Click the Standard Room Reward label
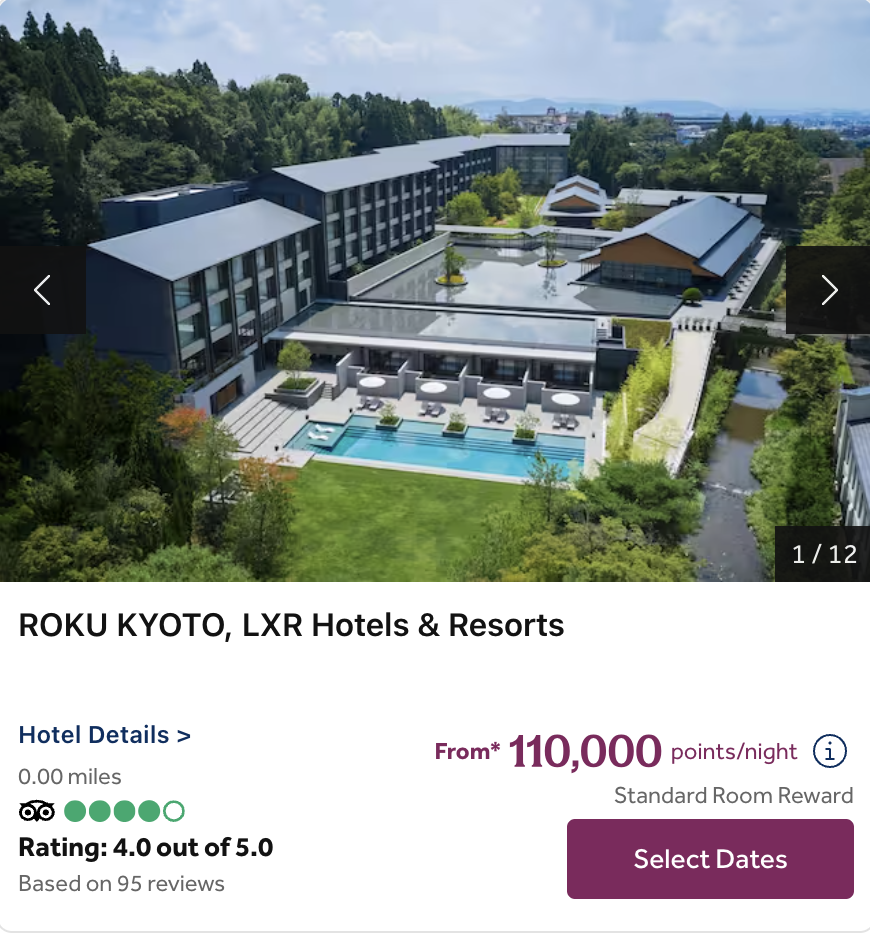The height and width of the screenshot is (938, 870). 733,796
